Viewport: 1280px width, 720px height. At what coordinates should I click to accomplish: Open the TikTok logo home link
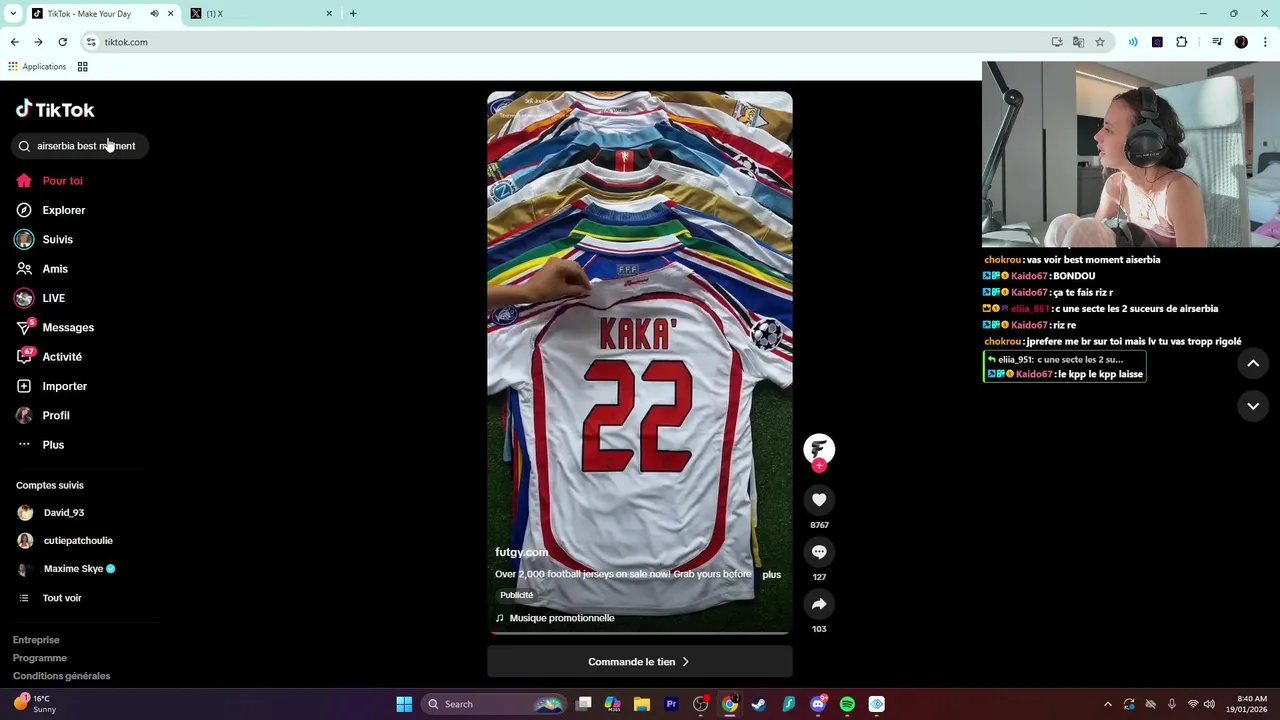point(55,110)
